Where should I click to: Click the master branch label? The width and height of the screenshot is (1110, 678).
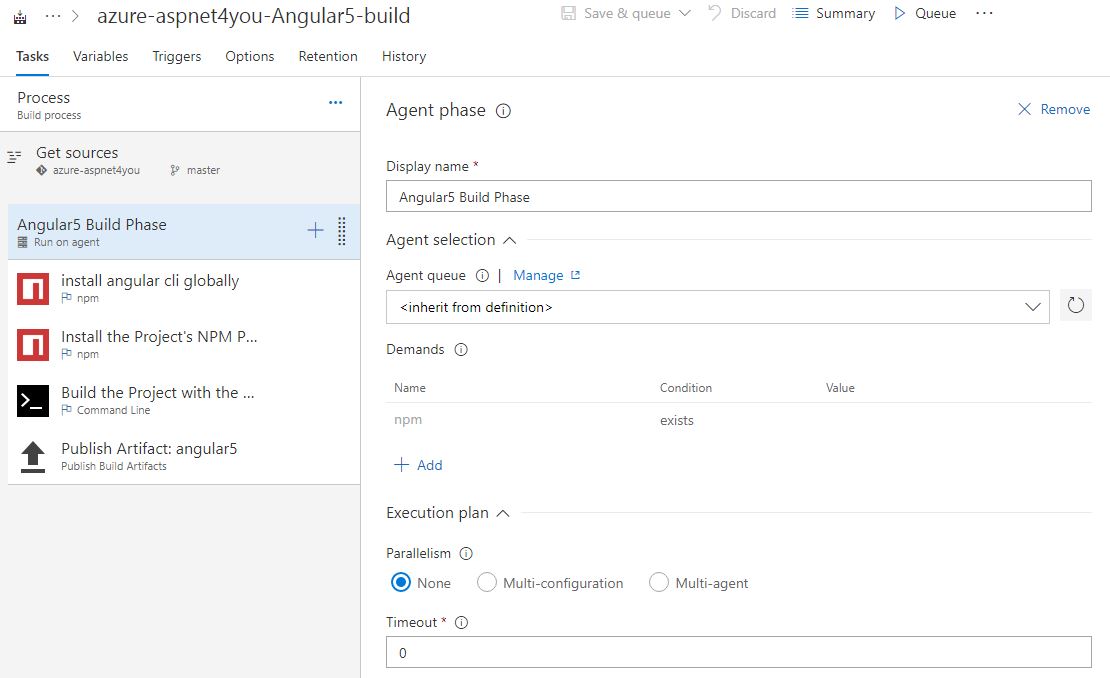[x=203, y=171]
